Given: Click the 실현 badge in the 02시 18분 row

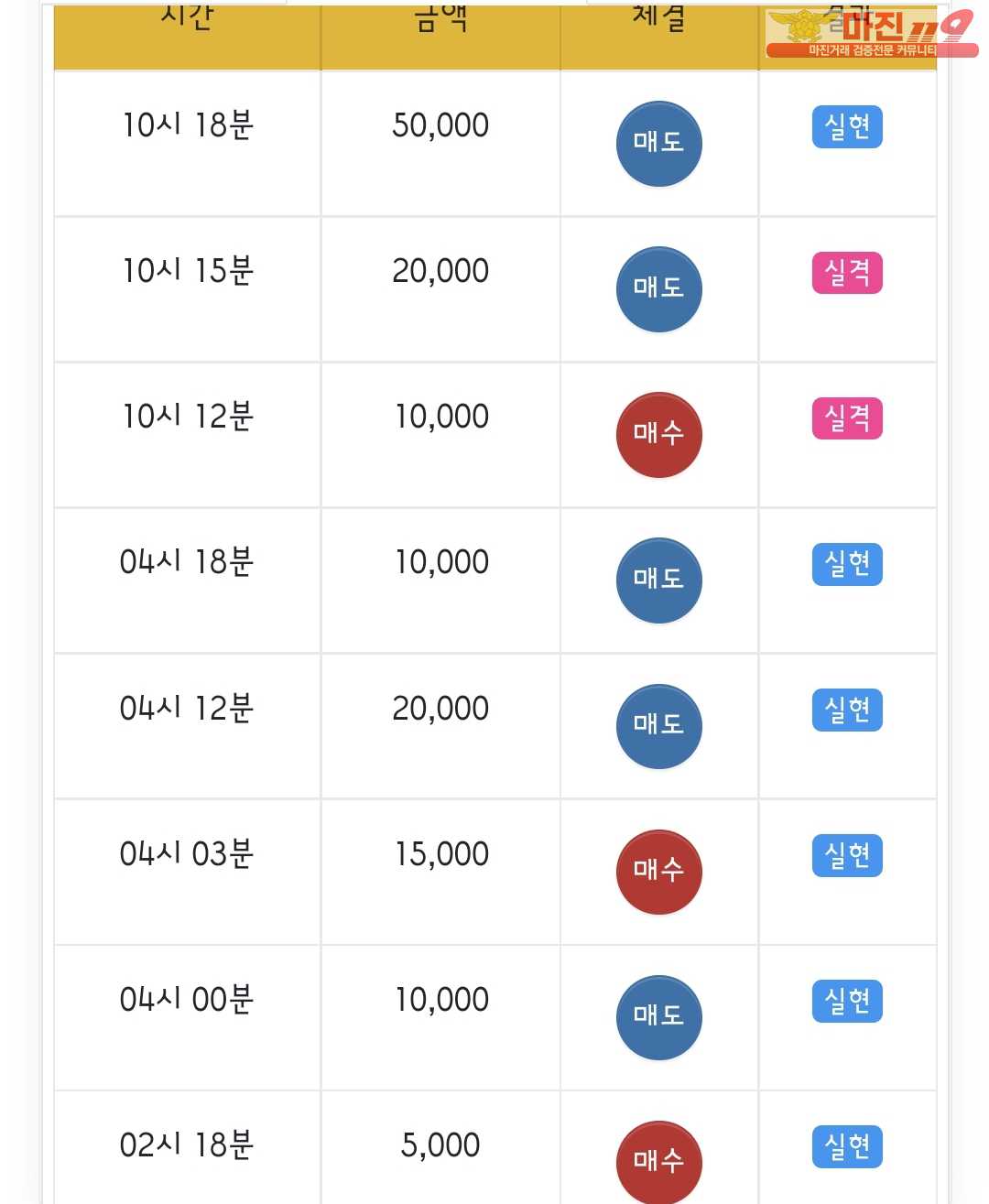Looking at the screenshot, I should (847, 1146).
